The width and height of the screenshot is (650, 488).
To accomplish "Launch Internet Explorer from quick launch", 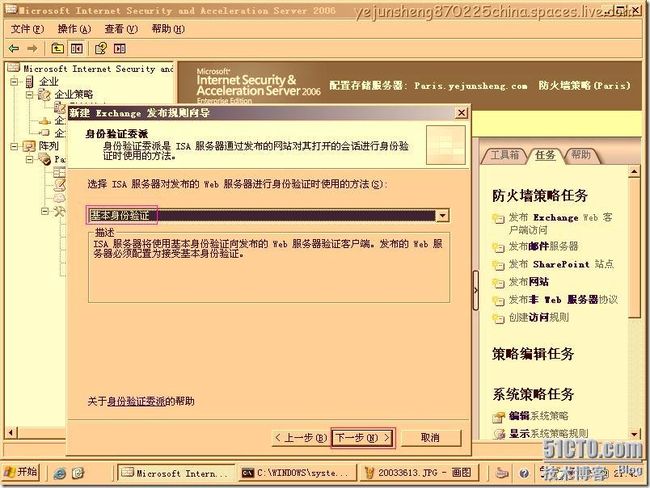I will click(60, 473).
